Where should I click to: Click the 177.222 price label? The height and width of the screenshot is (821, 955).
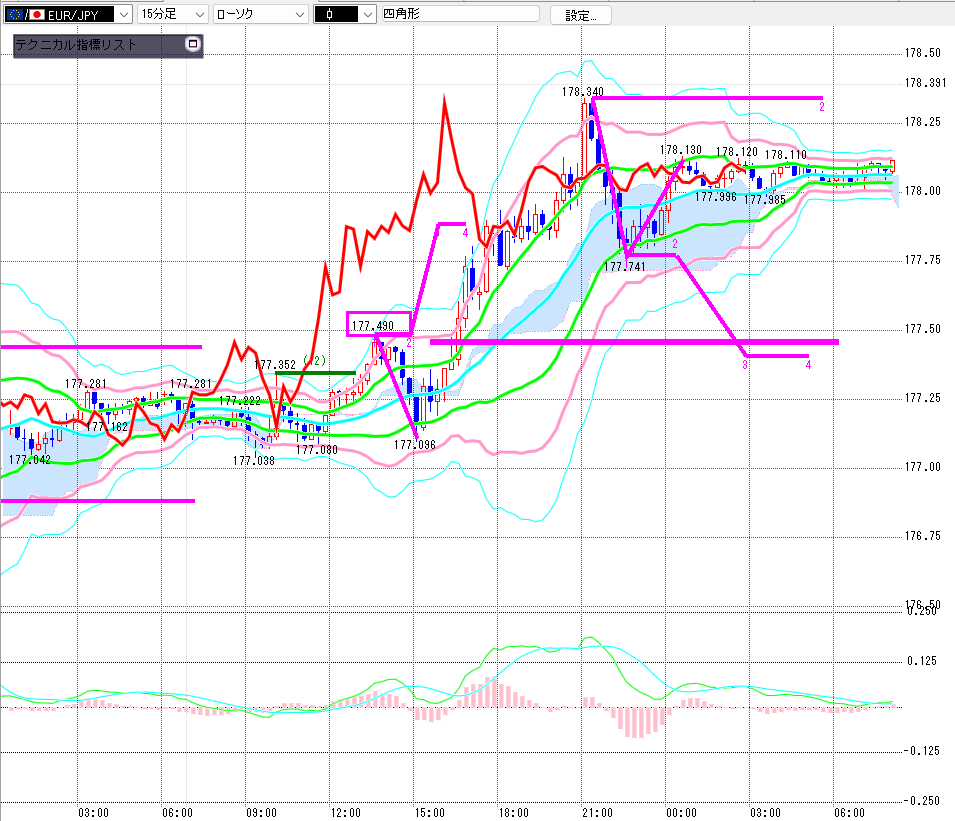click(x=239, y=401)
